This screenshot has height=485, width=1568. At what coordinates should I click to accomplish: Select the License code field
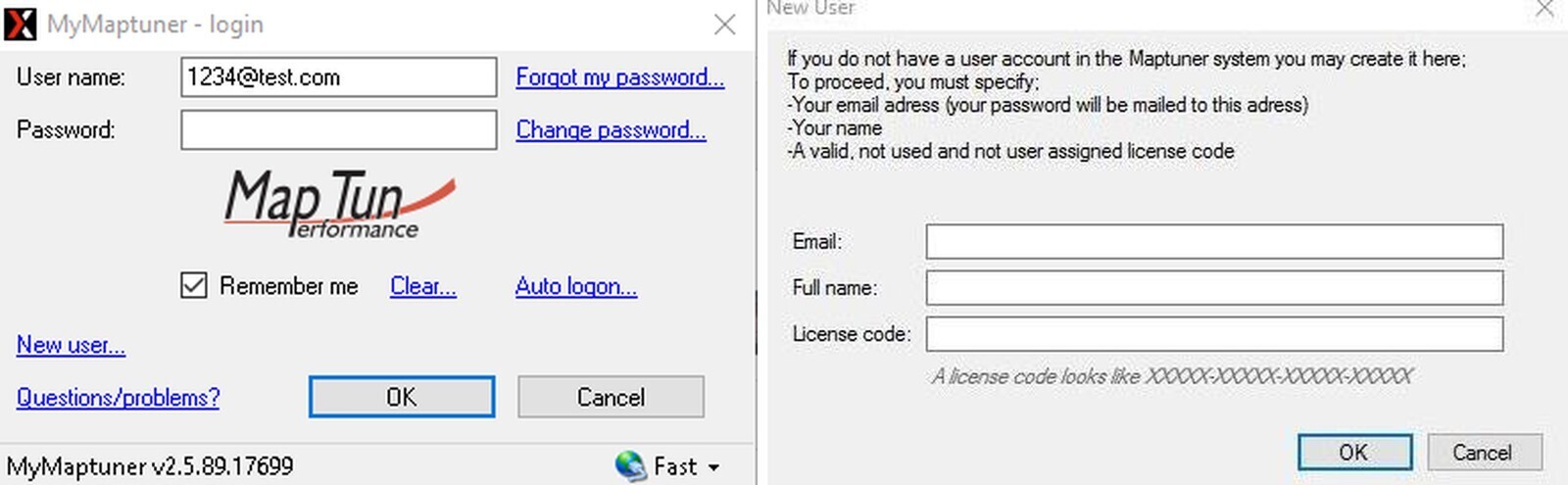[1214, 333]
